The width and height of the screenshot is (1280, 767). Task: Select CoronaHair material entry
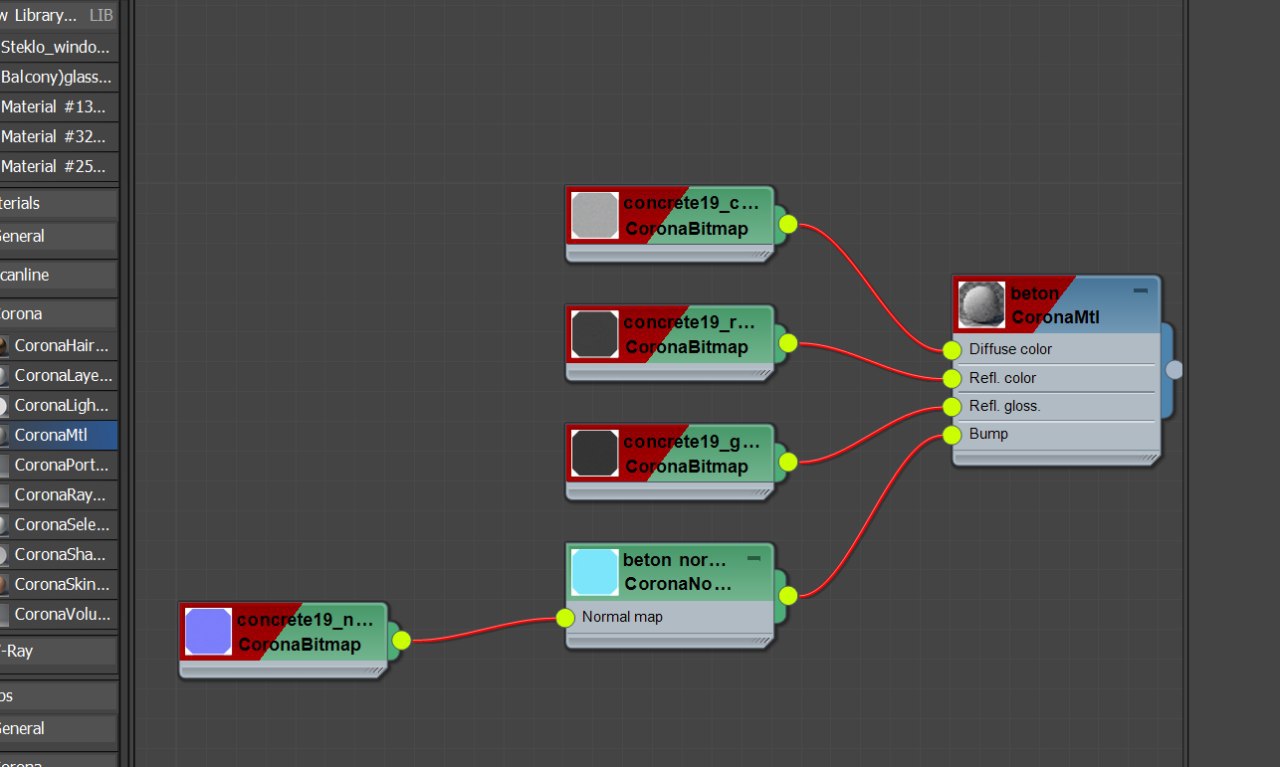[x=58, y=346]
